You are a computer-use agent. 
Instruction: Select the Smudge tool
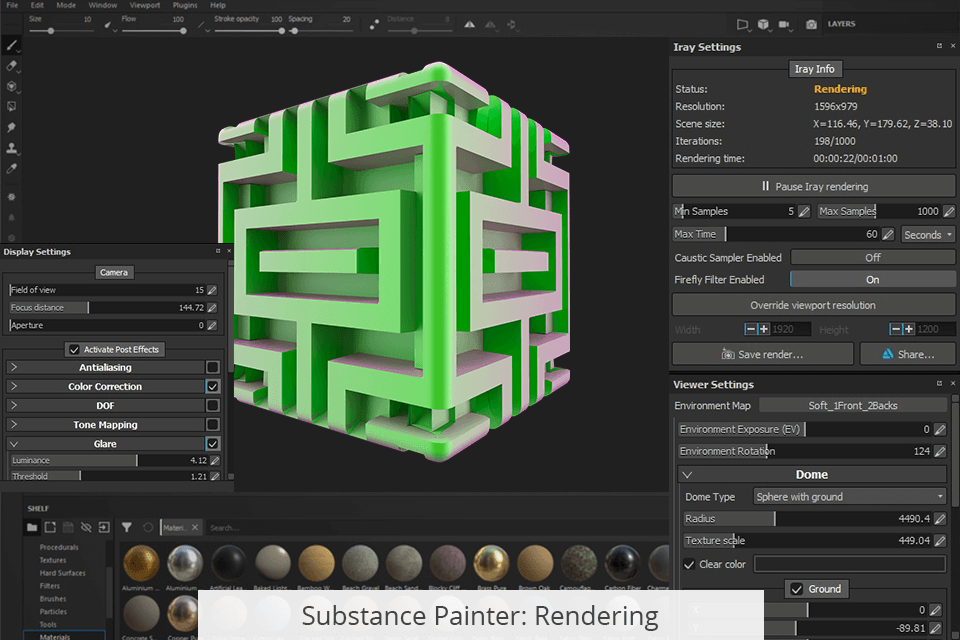12,127
